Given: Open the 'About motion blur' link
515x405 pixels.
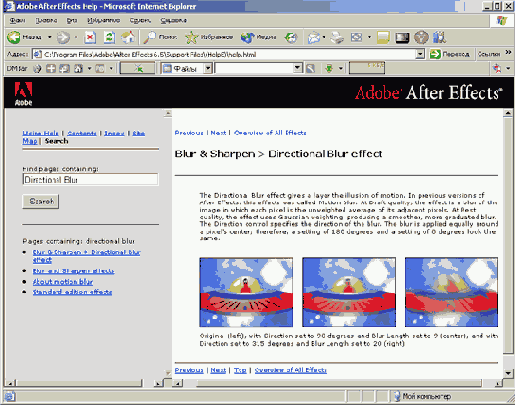Looking at the screenshot, I should (63, 282).
